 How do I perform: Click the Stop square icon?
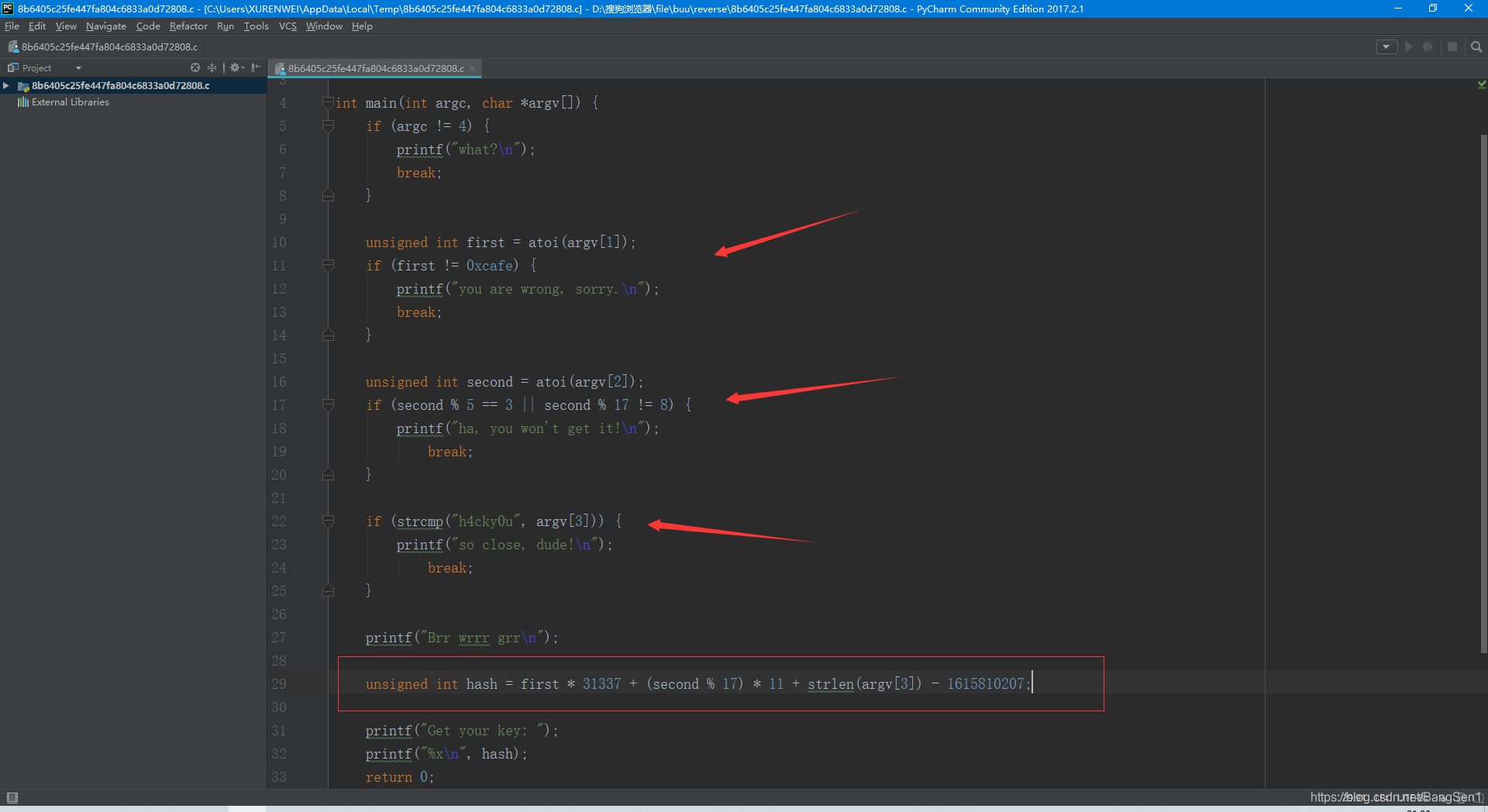click(x=1452, y=47)
